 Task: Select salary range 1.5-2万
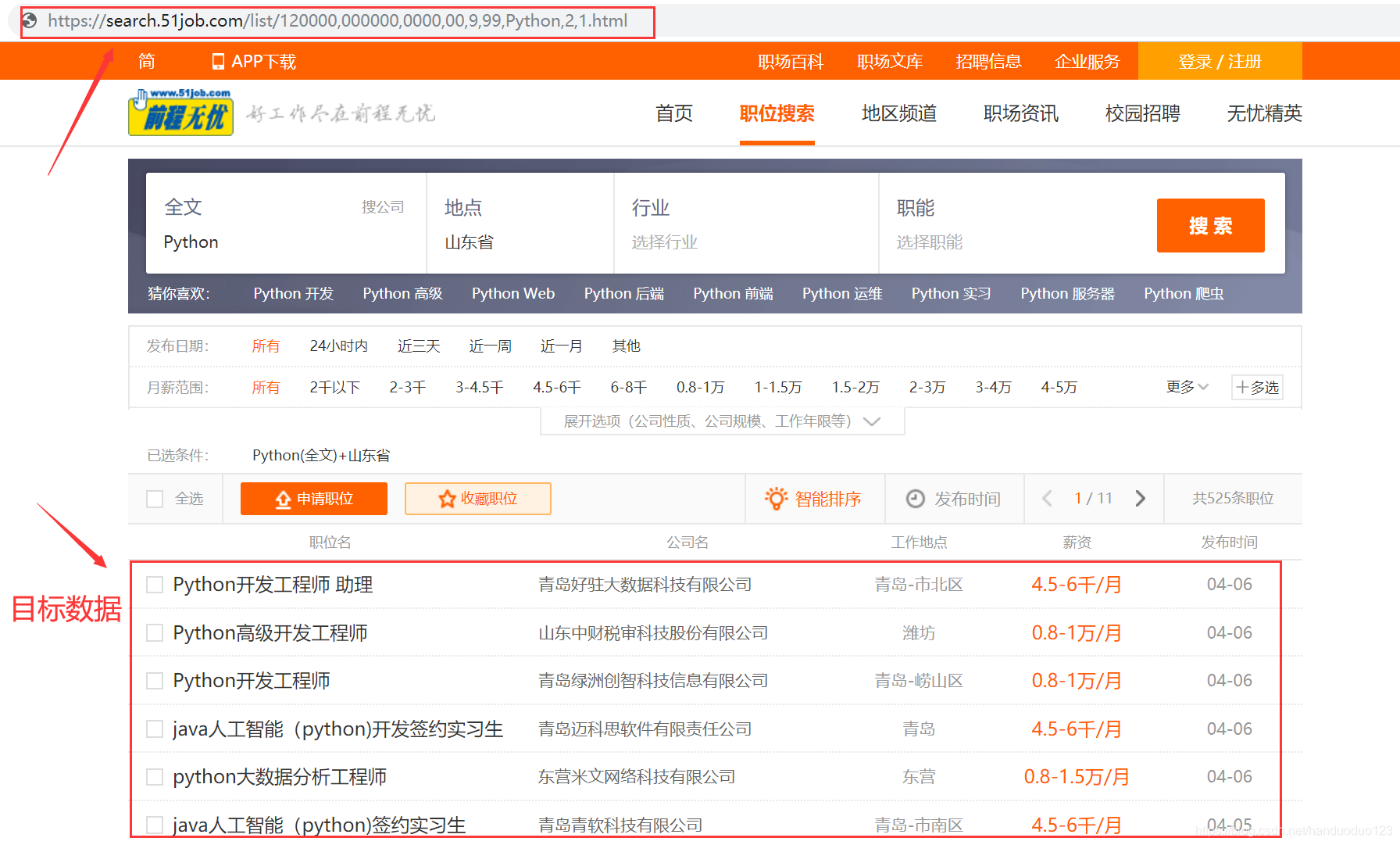tap(855, 387)
